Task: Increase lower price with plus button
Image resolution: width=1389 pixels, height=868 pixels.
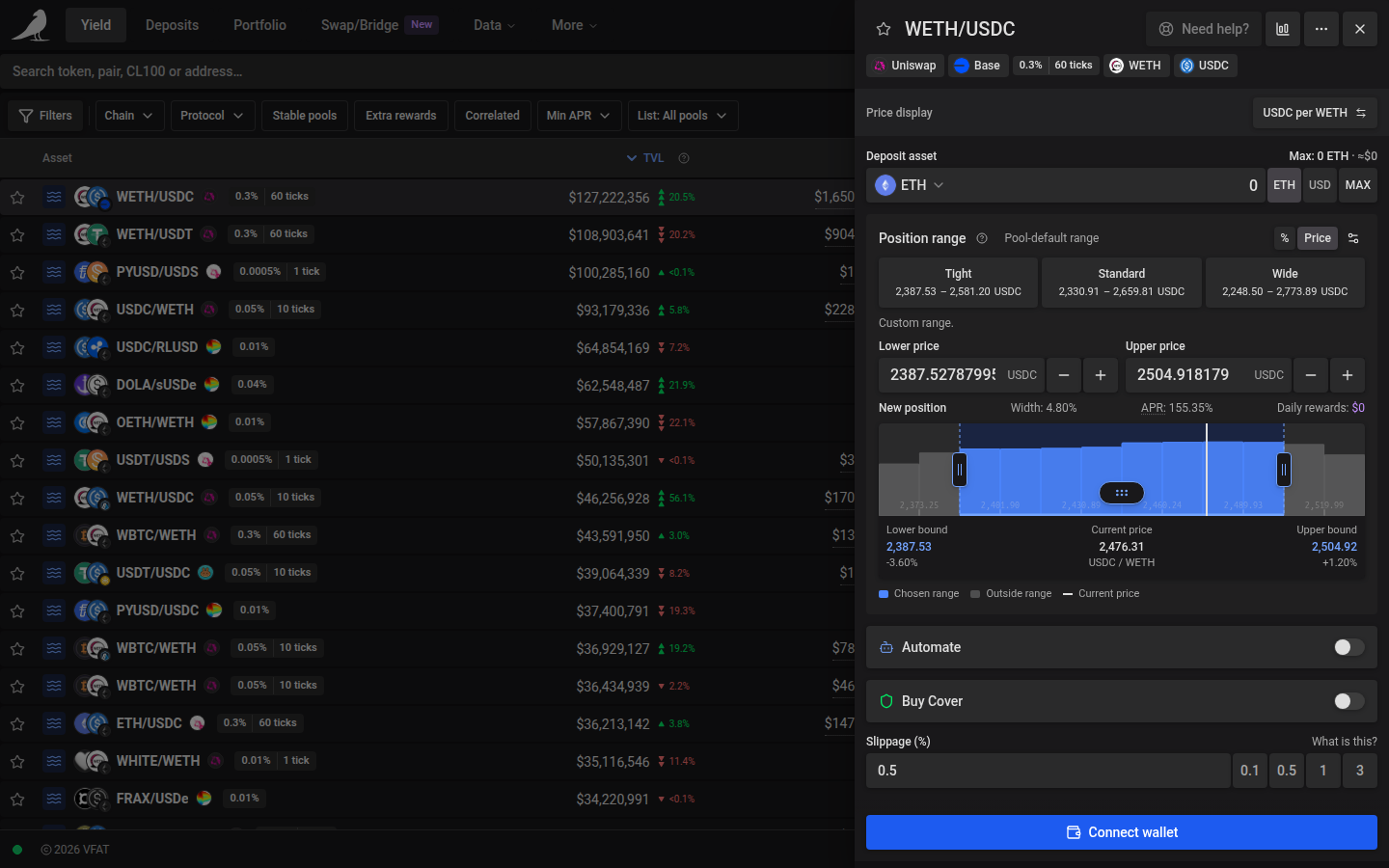Action: click(1100, 375)
